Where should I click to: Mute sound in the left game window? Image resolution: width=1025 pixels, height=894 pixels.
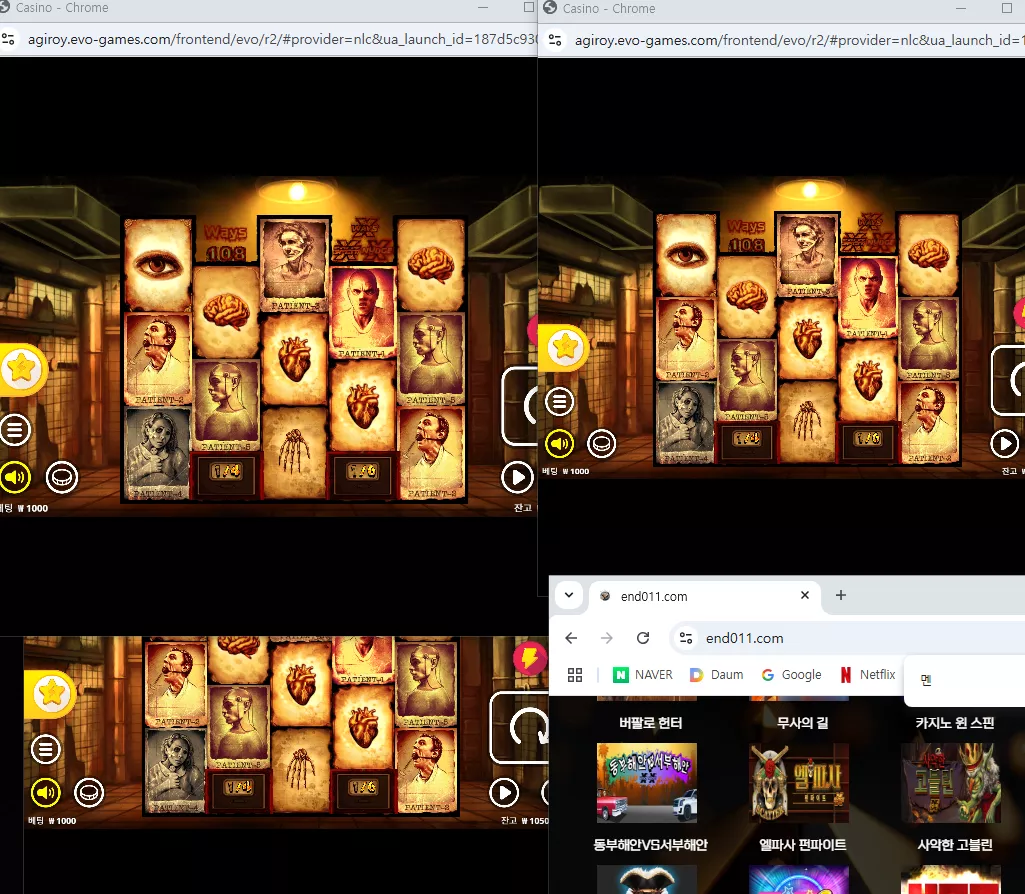pyautogui.click(x=14, y=478)
